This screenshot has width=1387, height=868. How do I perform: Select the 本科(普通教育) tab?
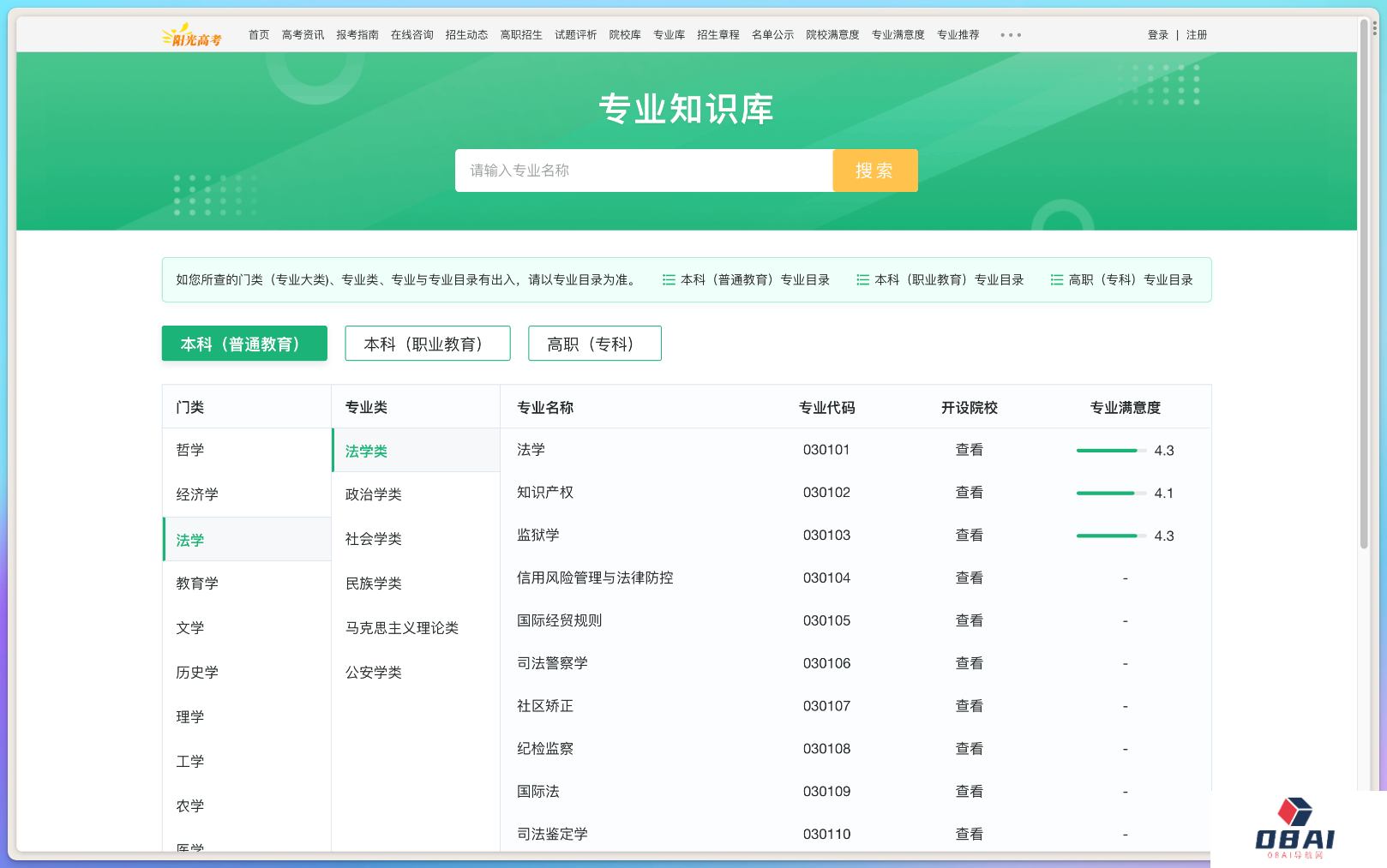[x=244, y=344]
